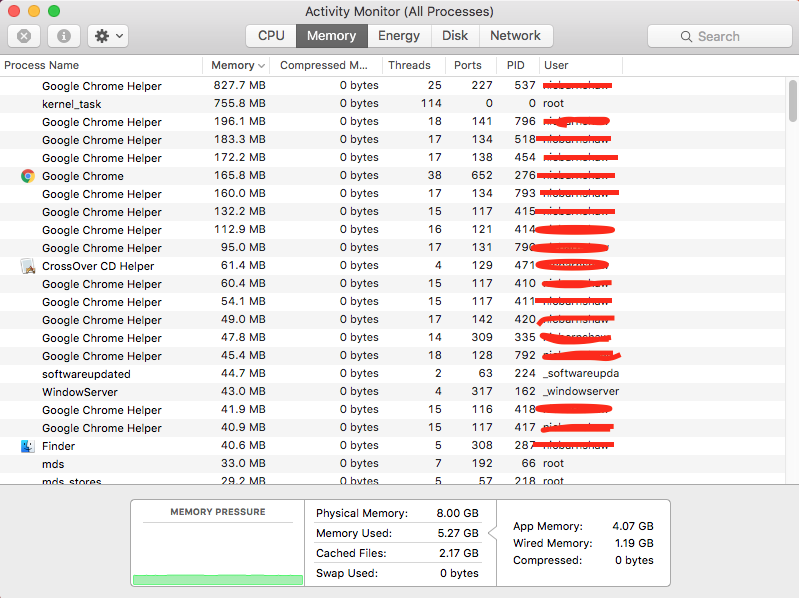Select the CrossOver CD Helper row
799x598 pixels.
[392, 266]
